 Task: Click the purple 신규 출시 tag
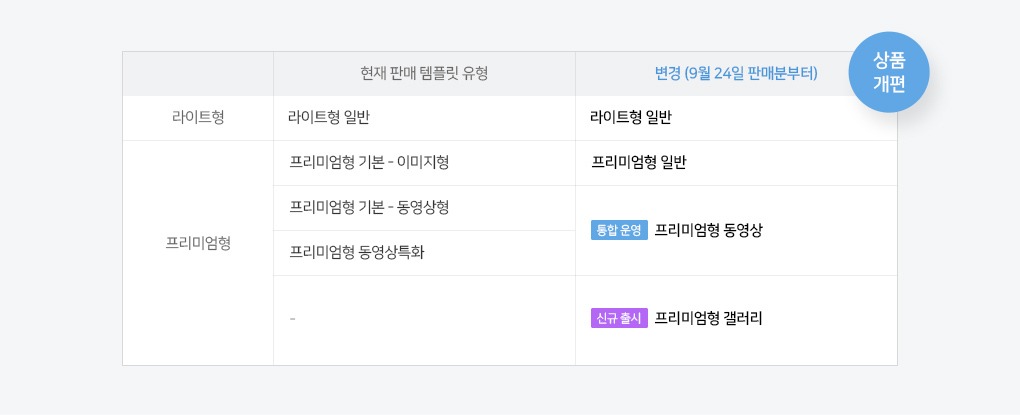coord(619,318)
